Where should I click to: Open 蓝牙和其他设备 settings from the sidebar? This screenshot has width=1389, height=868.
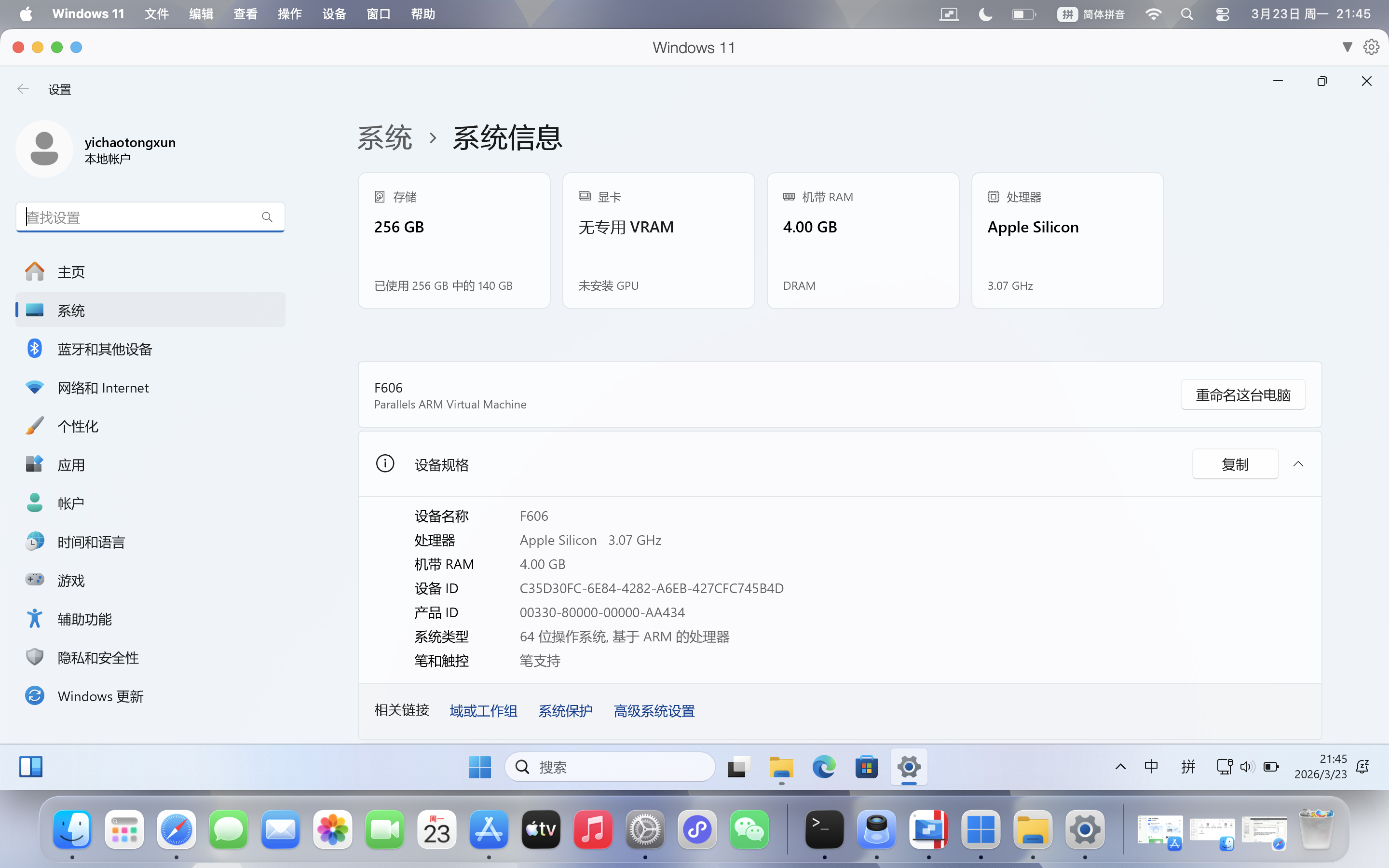click(x=105, y=349)
